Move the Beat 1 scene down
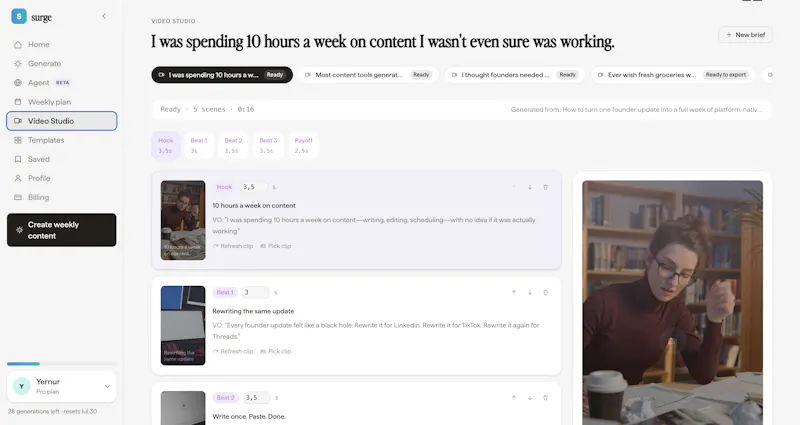Image resolution: width=800 pixels, height=425 pixels. [x=530, y=292]
